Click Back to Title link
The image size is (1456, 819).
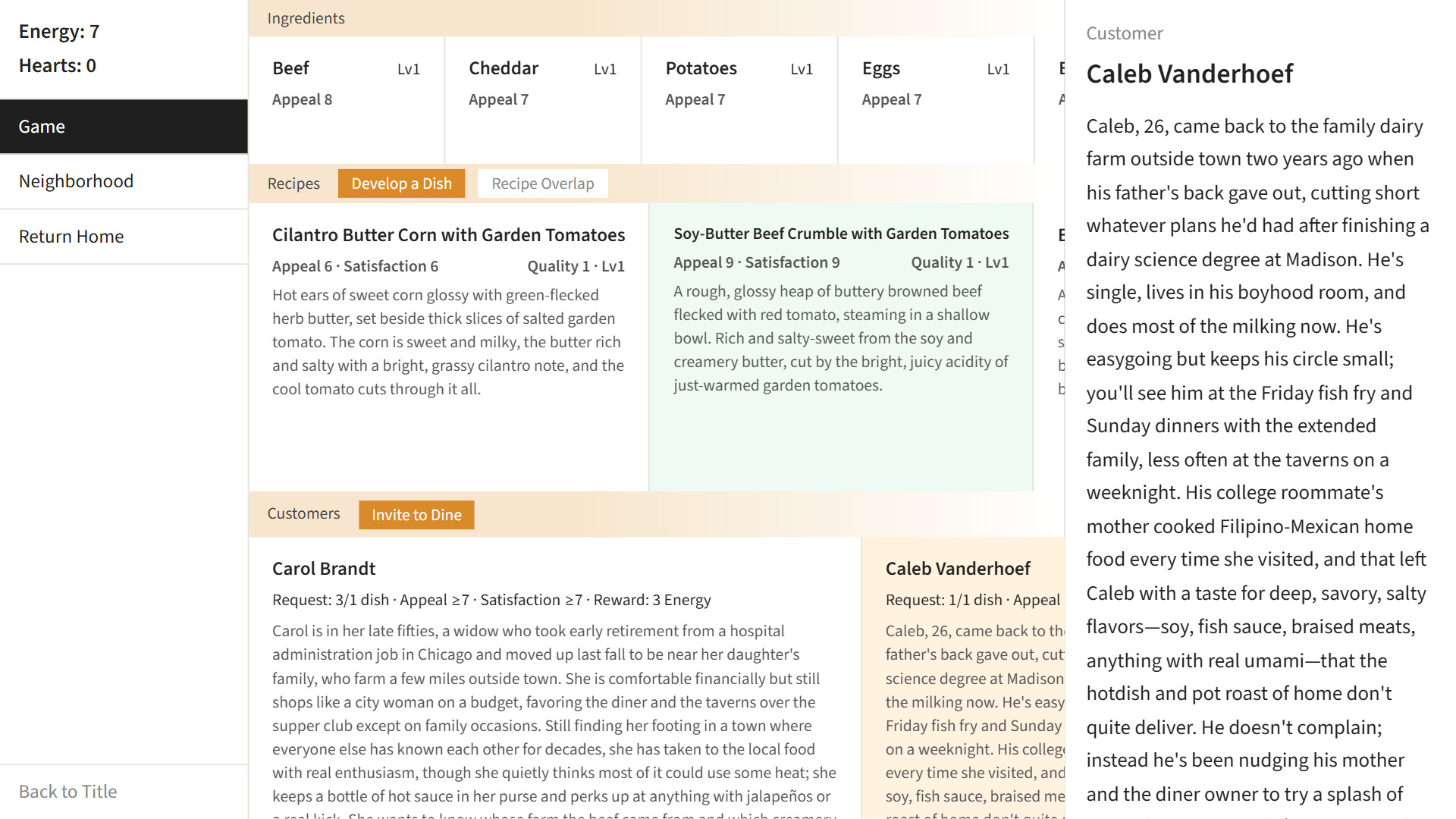(x=67, y=792)
